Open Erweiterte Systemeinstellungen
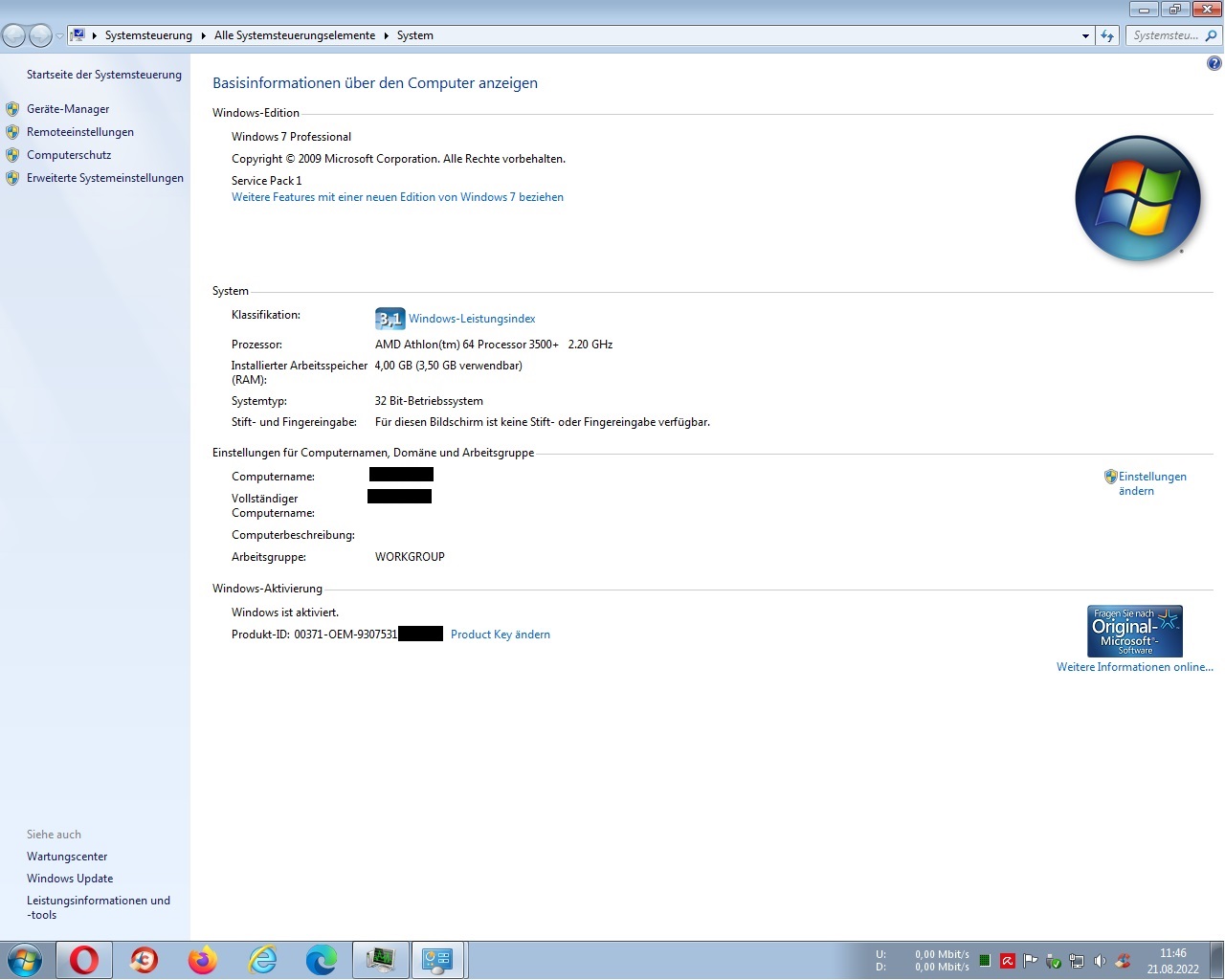Image resolution: width=1225 pixels, height=980 pixels. pyautogui.click(x=105, y=178)
